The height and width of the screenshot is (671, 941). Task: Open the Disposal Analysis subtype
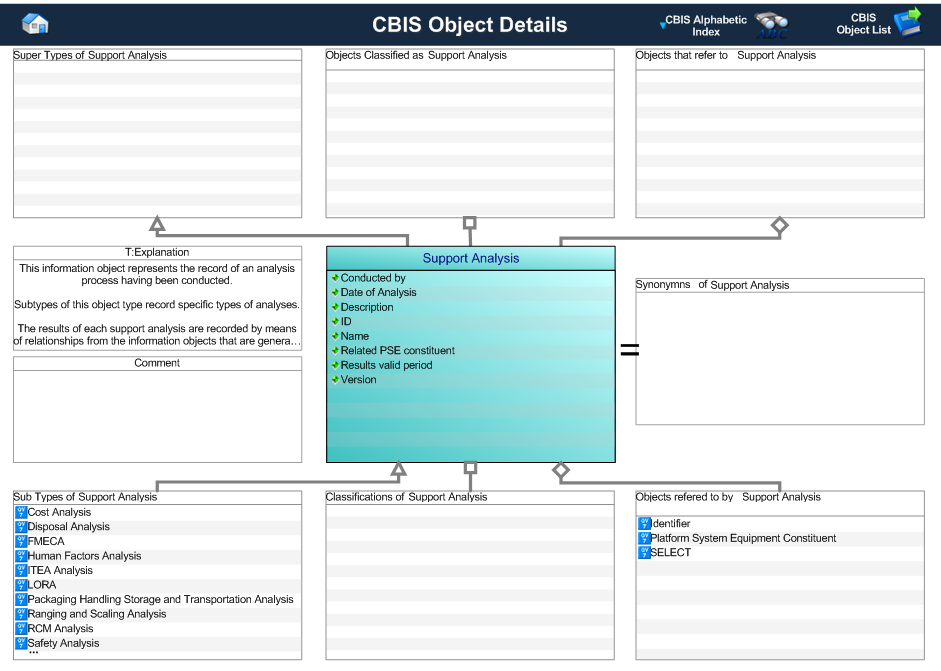coord(69,526)
